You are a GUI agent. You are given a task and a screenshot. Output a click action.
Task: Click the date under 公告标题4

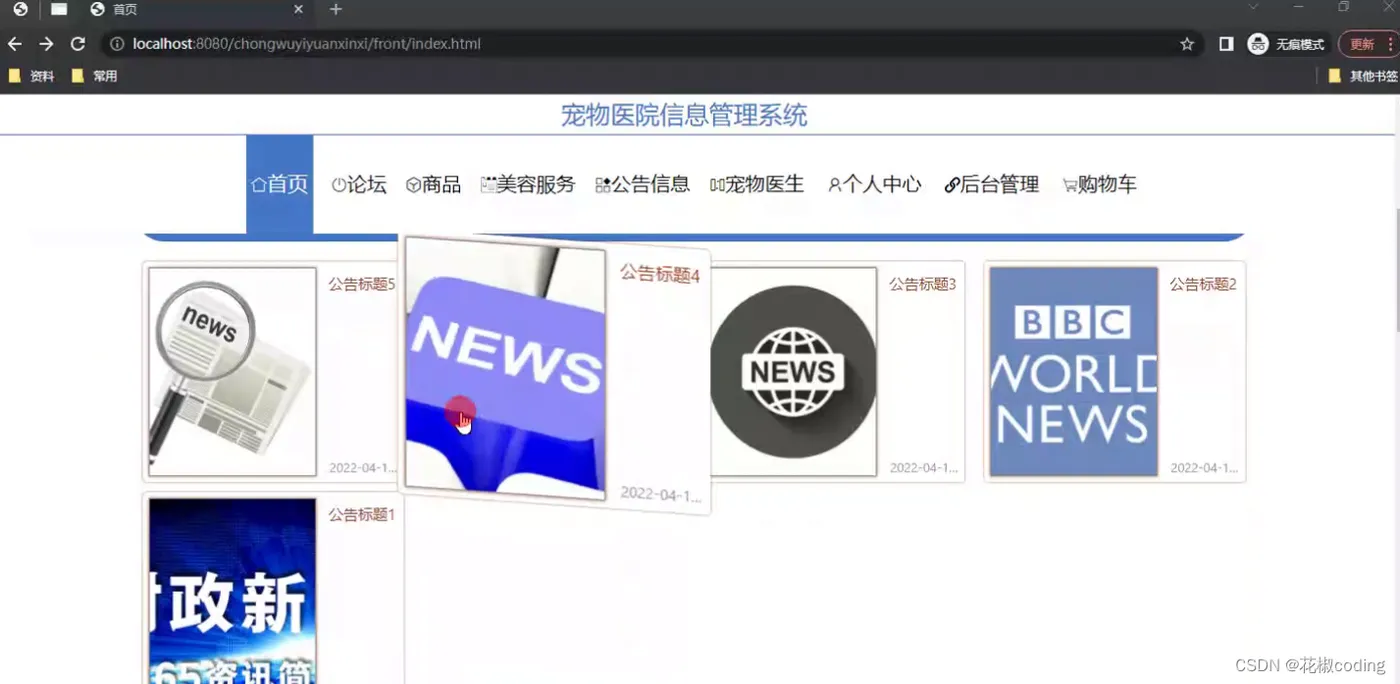pyautogui.click(x=661, y=494)
